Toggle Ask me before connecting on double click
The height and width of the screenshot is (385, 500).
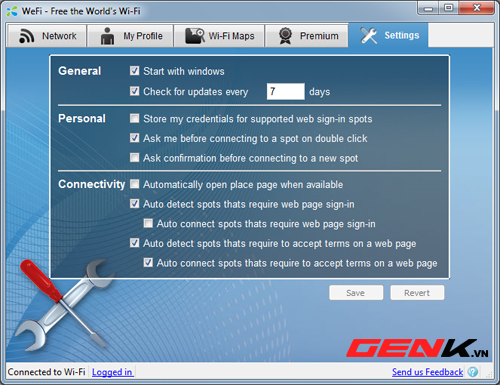[x=134, y=138]
